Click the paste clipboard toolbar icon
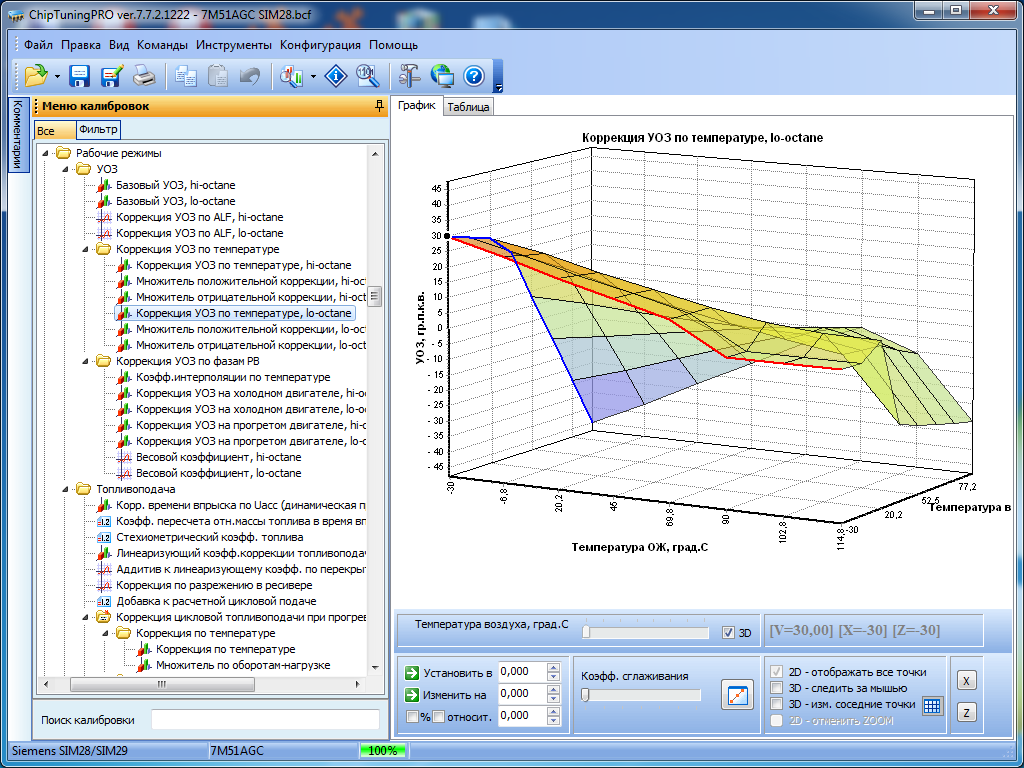 click(217, 76)
